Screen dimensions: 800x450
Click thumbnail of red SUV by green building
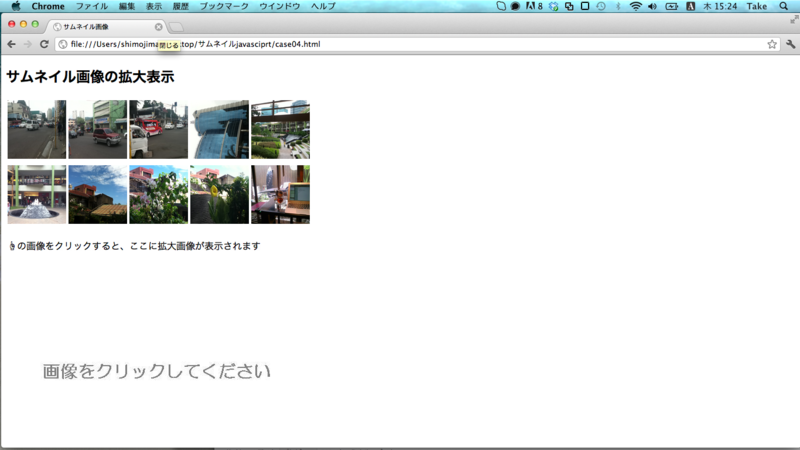tap(97, 129)
